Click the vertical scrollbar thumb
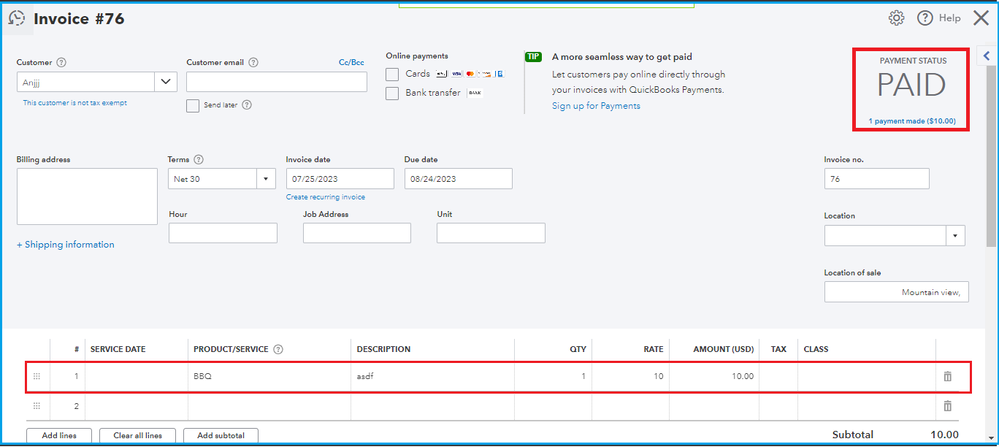This screenshot has width=999, height=447. point(991,156)
